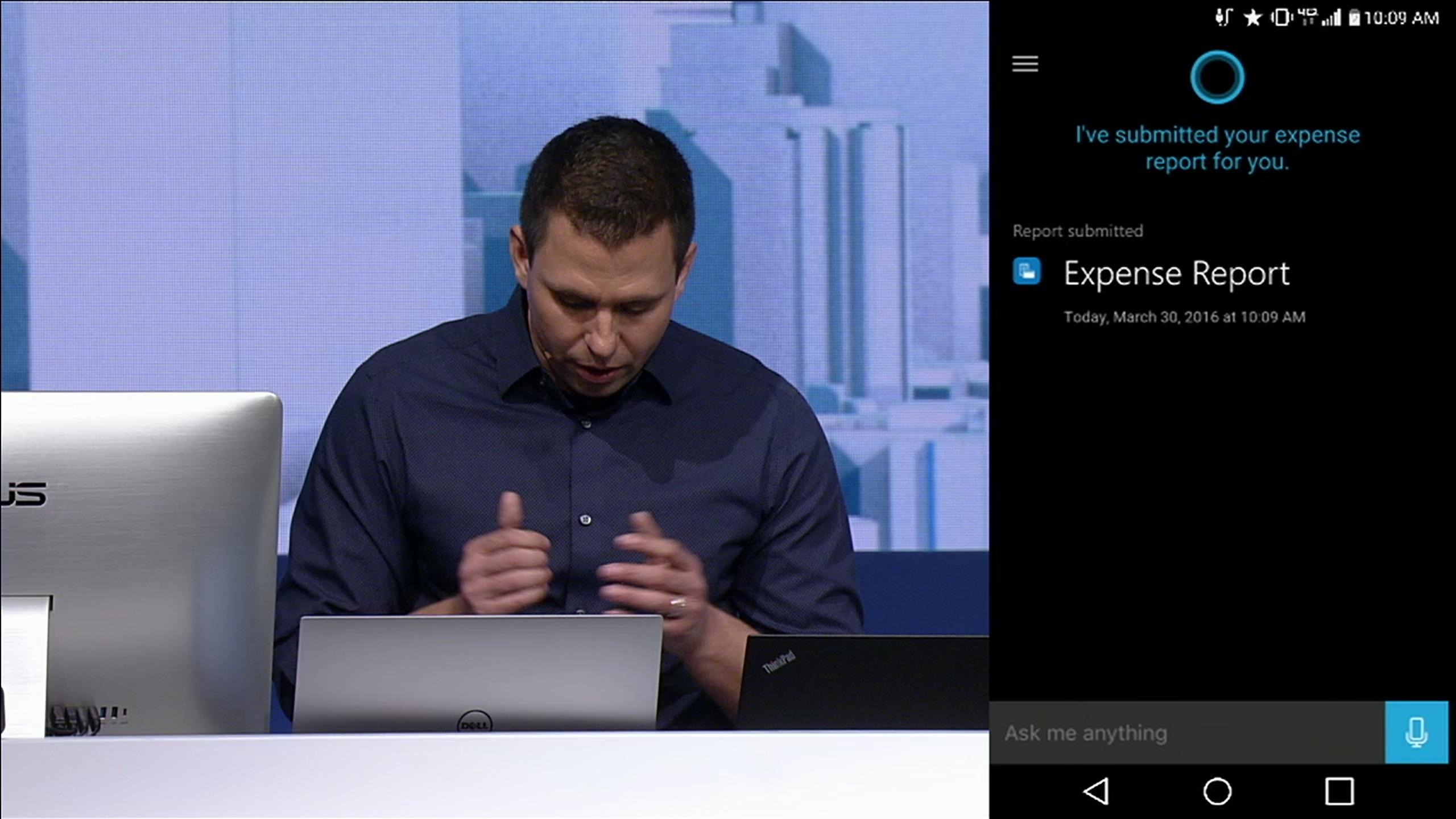Tap the vibrate mode status icon
The image size is (1456, 819).
click(x=1281, y=18)
